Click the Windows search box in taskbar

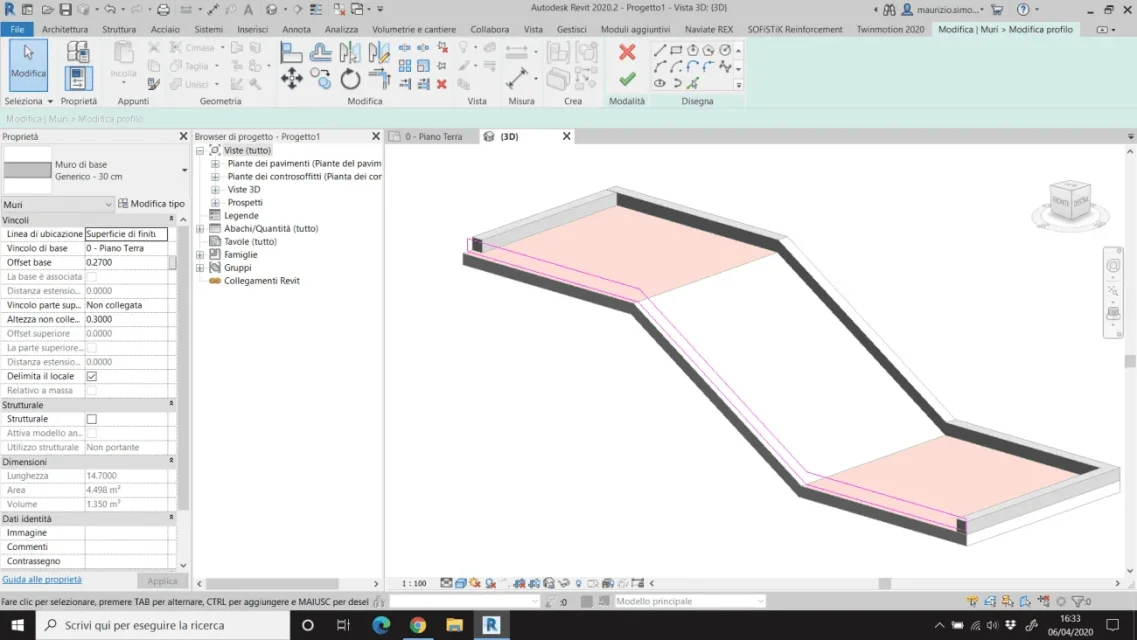click(x=162, y=625)
